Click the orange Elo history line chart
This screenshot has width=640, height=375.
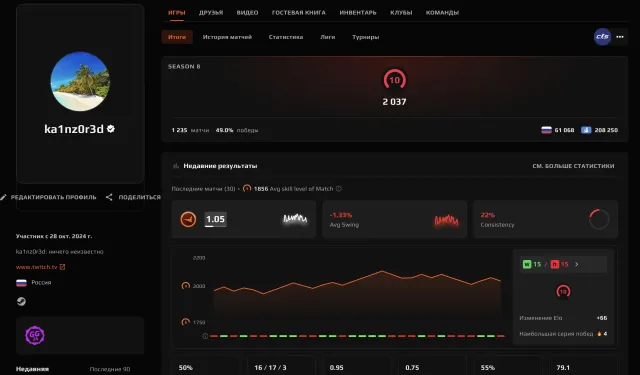(357, 282)
